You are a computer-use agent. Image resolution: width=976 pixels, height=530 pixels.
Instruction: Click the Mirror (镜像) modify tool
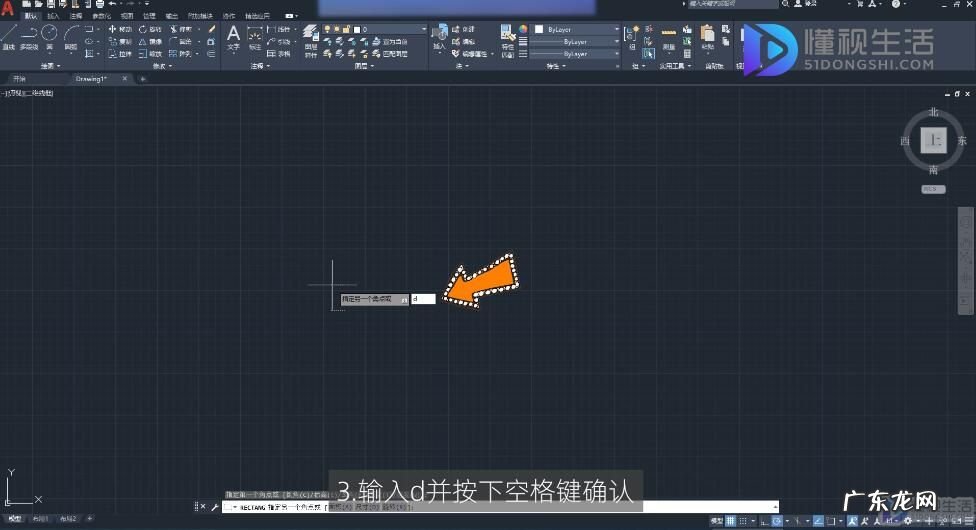[x=150, y=42]
